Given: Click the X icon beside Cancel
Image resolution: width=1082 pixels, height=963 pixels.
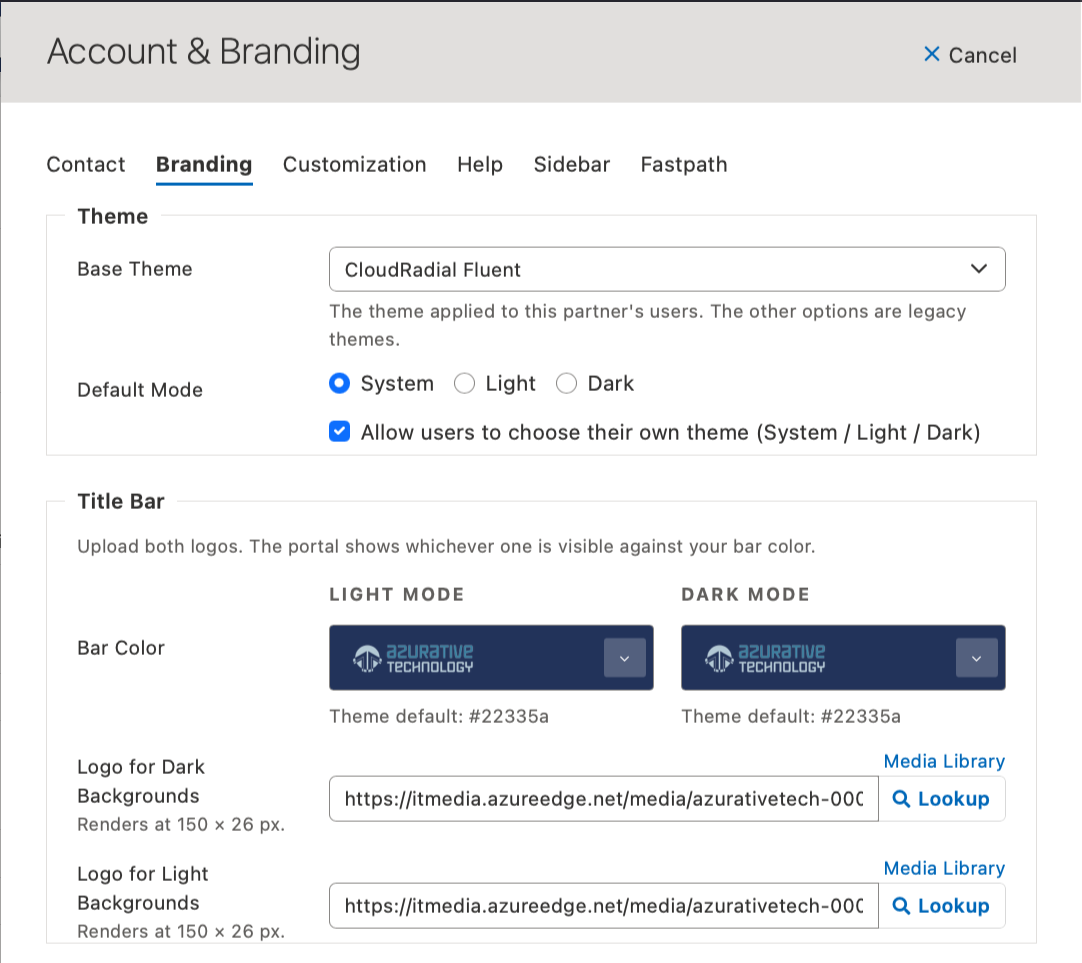Looking at the screenshot, I should (932, 54).
